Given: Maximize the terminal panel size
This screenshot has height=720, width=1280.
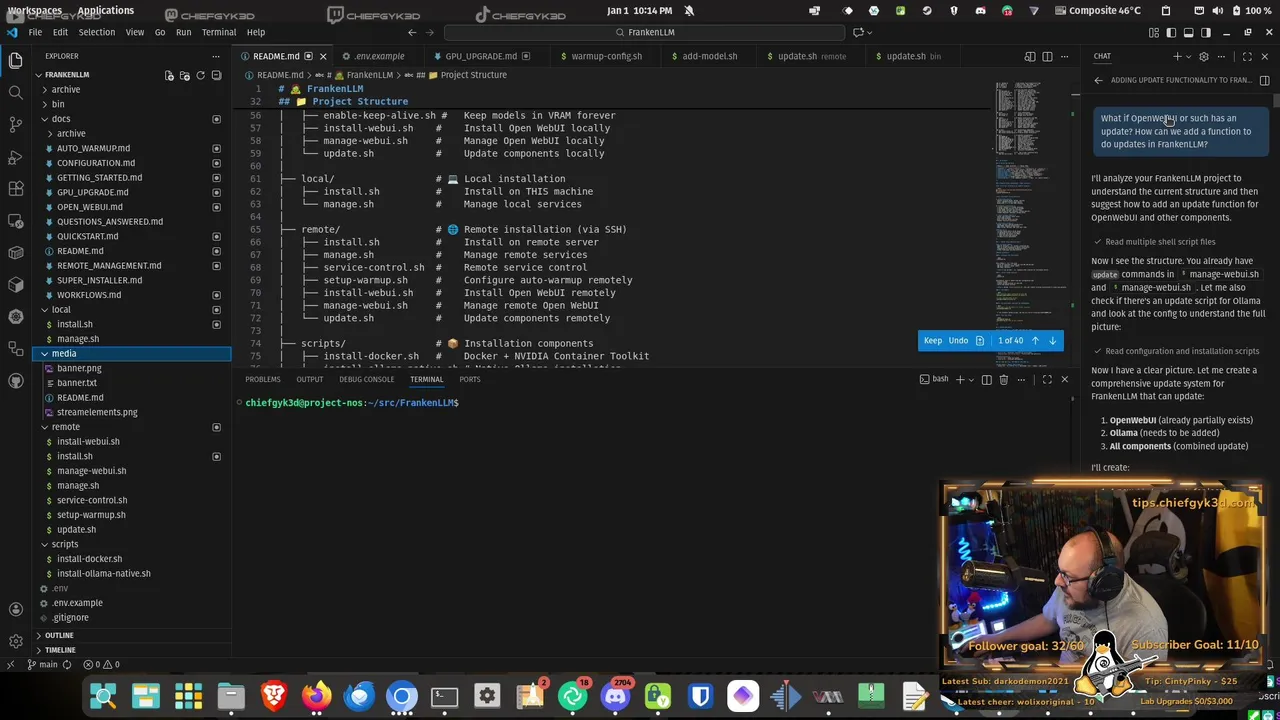Looking at the screenshot, I should pos(1047,380).
